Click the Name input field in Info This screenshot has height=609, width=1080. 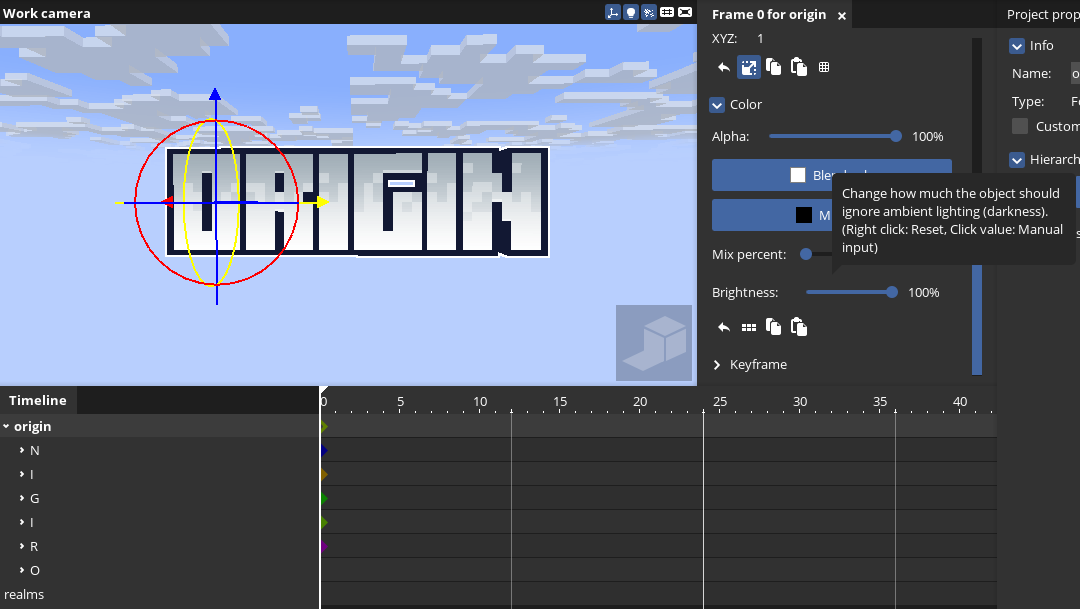tap(1075, 74)
